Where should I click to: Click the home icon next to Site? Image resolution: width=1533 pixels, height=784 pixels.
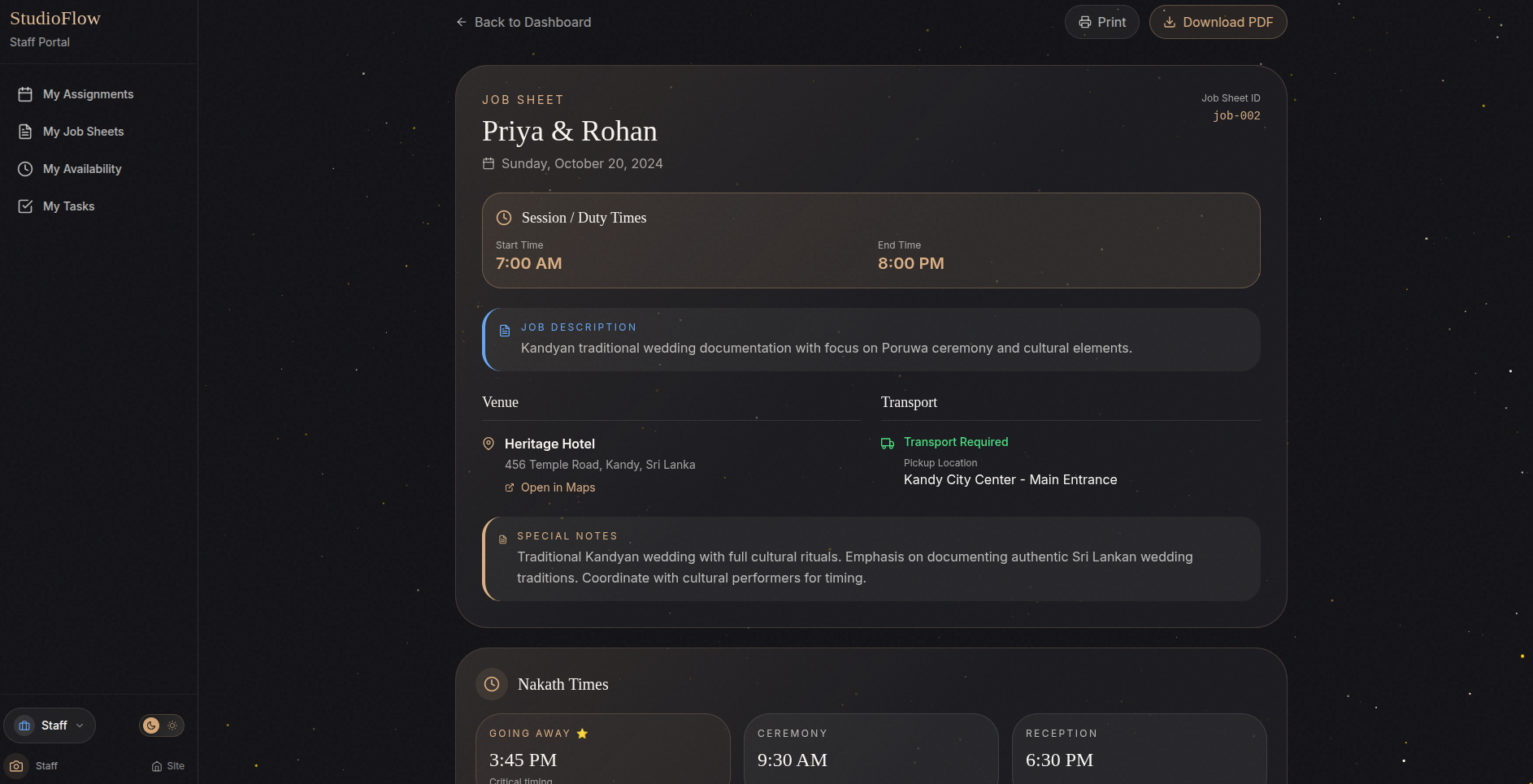pos(155,765)
